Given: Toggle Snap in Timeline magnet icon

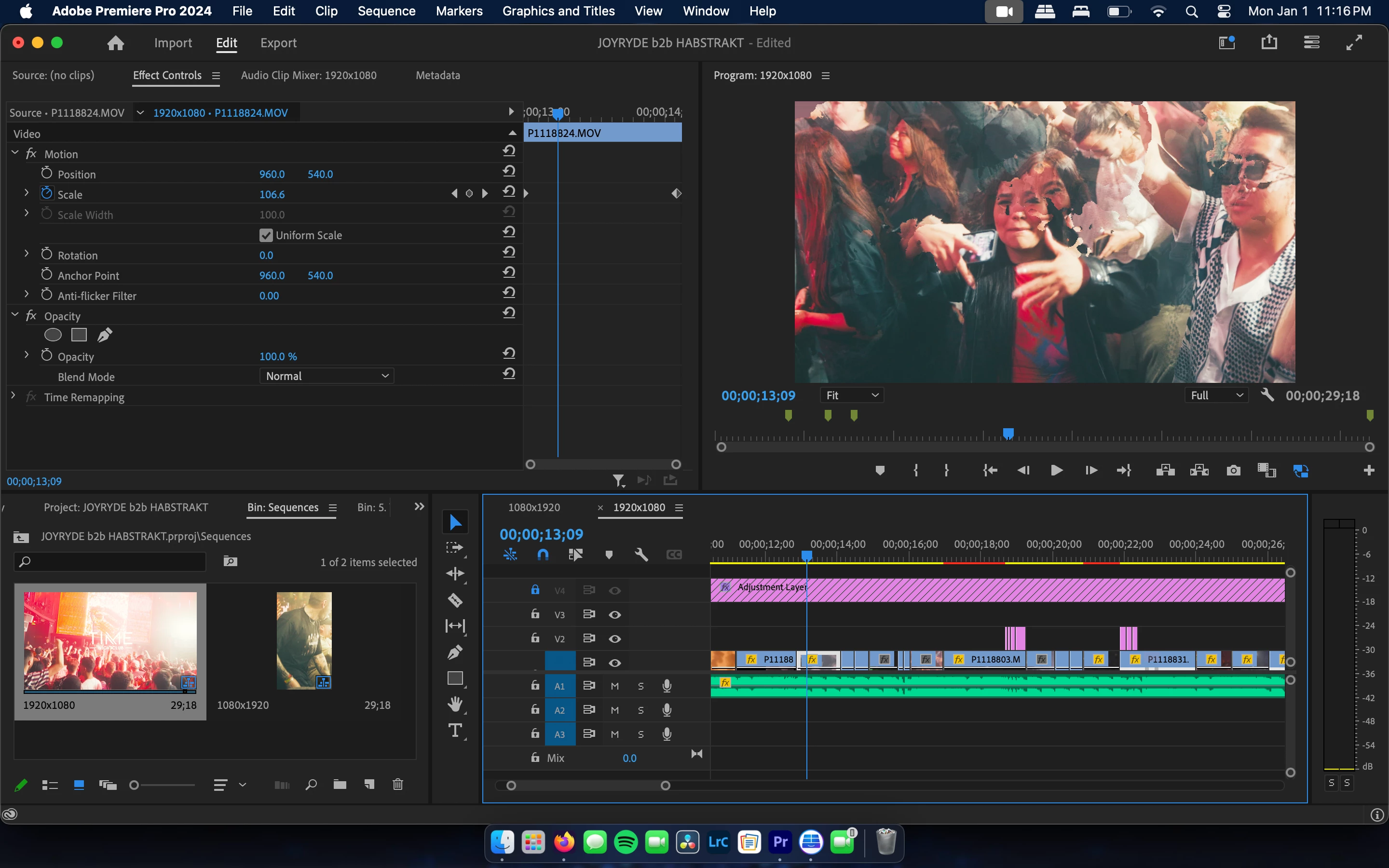Looking at the screenshot, I should point(543,555).
